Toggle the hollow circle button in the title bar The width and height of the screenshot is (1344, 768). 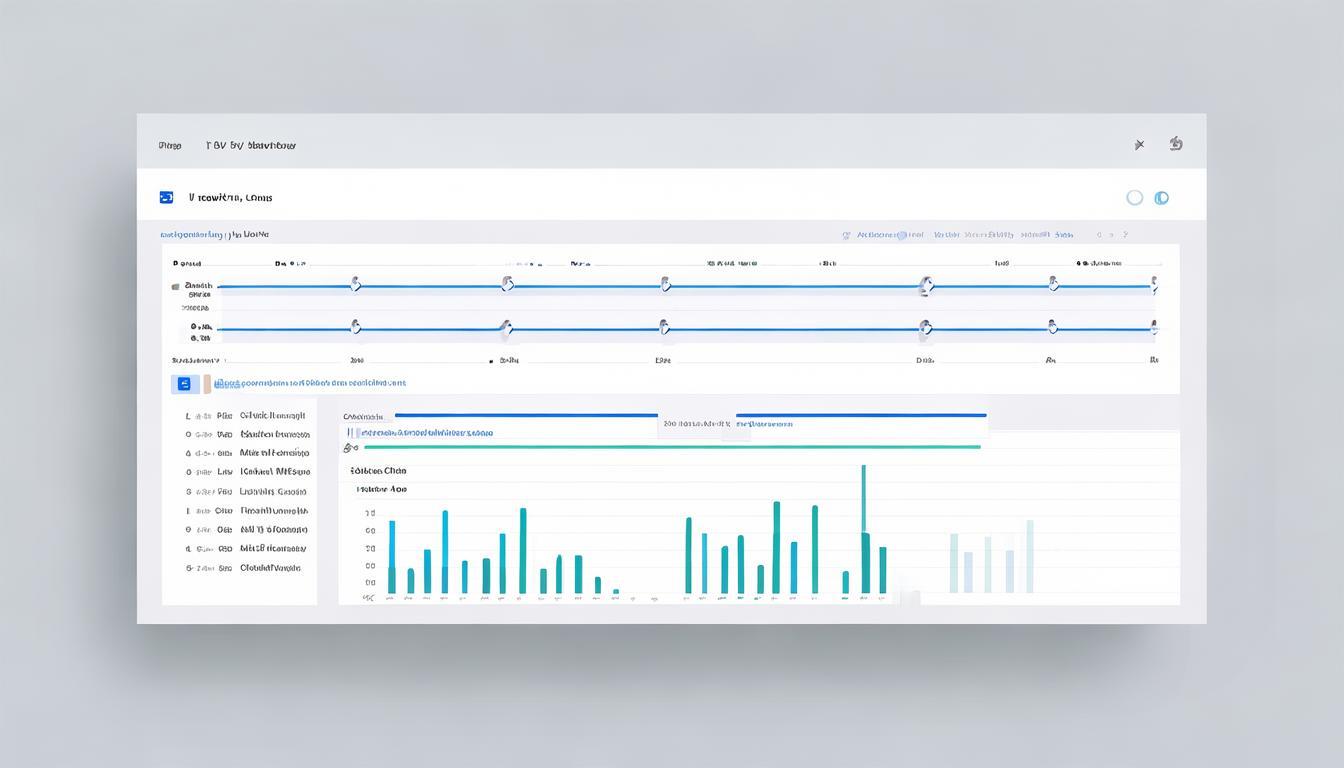[1134, 198]
